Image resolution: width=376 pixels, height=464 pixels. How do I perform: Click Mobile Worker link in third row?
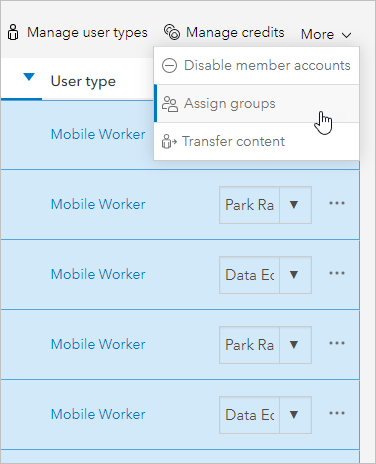(98, 274)
